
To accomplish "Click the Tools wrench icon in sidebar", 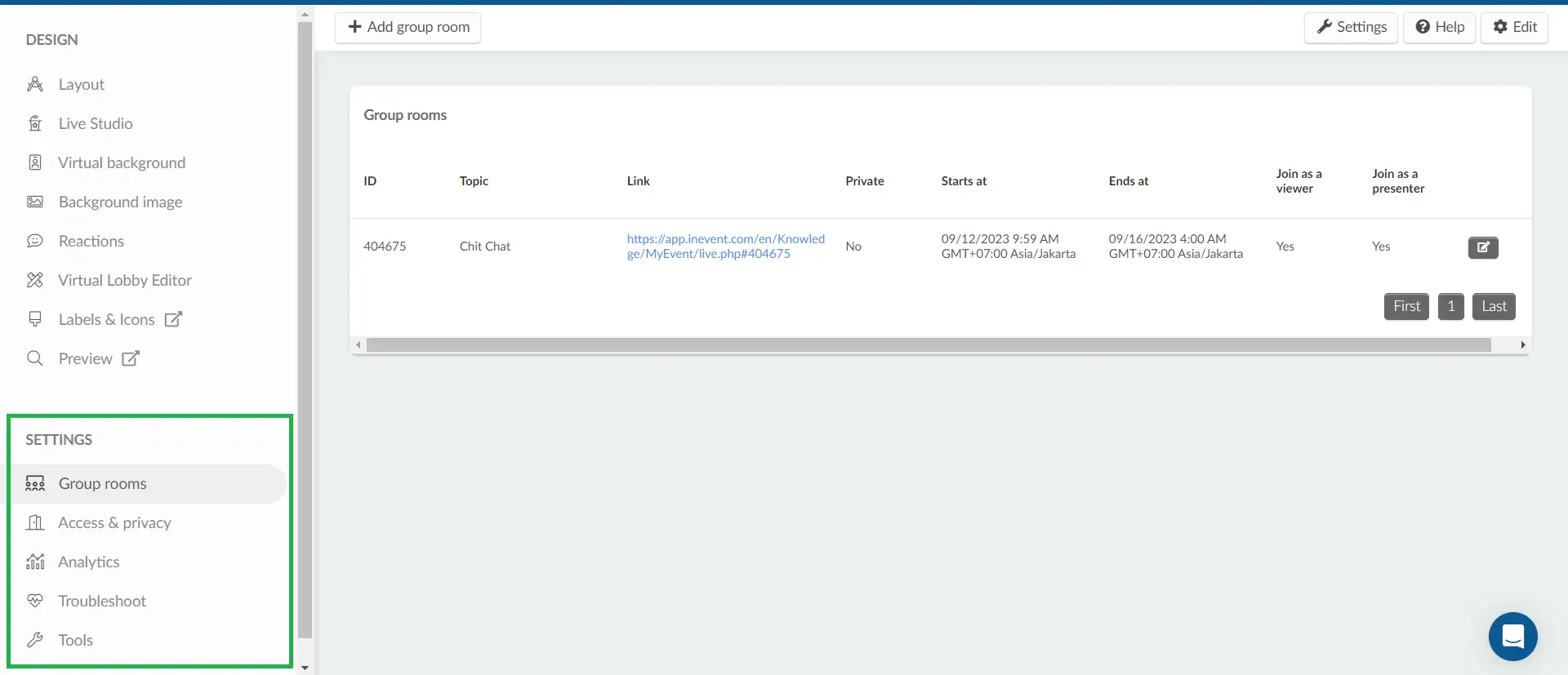I will 35,640.
